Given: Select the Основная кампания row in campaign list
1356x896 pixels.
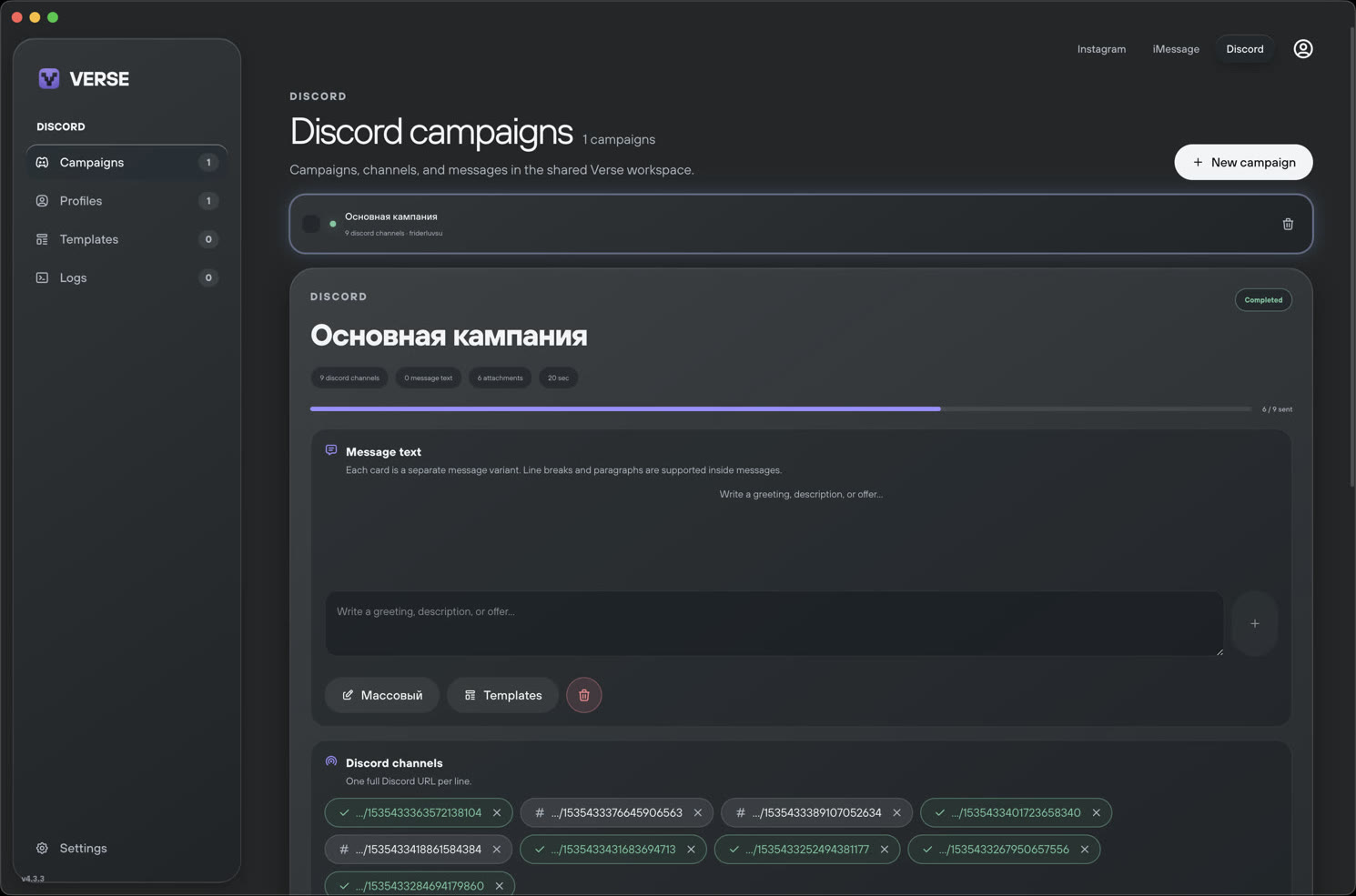Looking at the screenshot, I should pyautogui.click(x=801, y=224).
